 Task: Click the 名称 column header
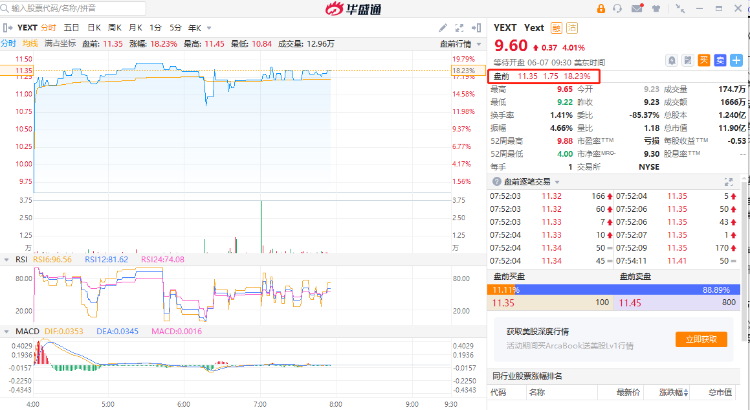pyautogui.click(x=537, y=392)
